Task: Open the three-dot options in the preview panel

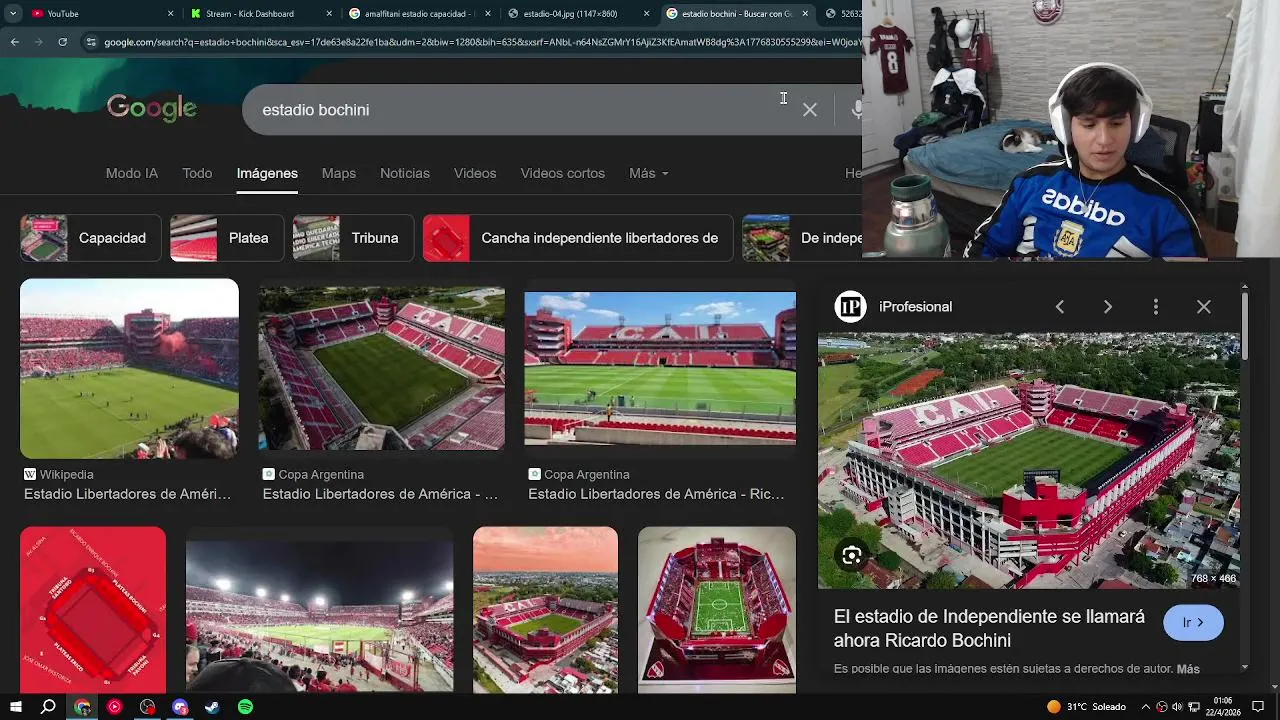Action: (x=1156, y=307)
